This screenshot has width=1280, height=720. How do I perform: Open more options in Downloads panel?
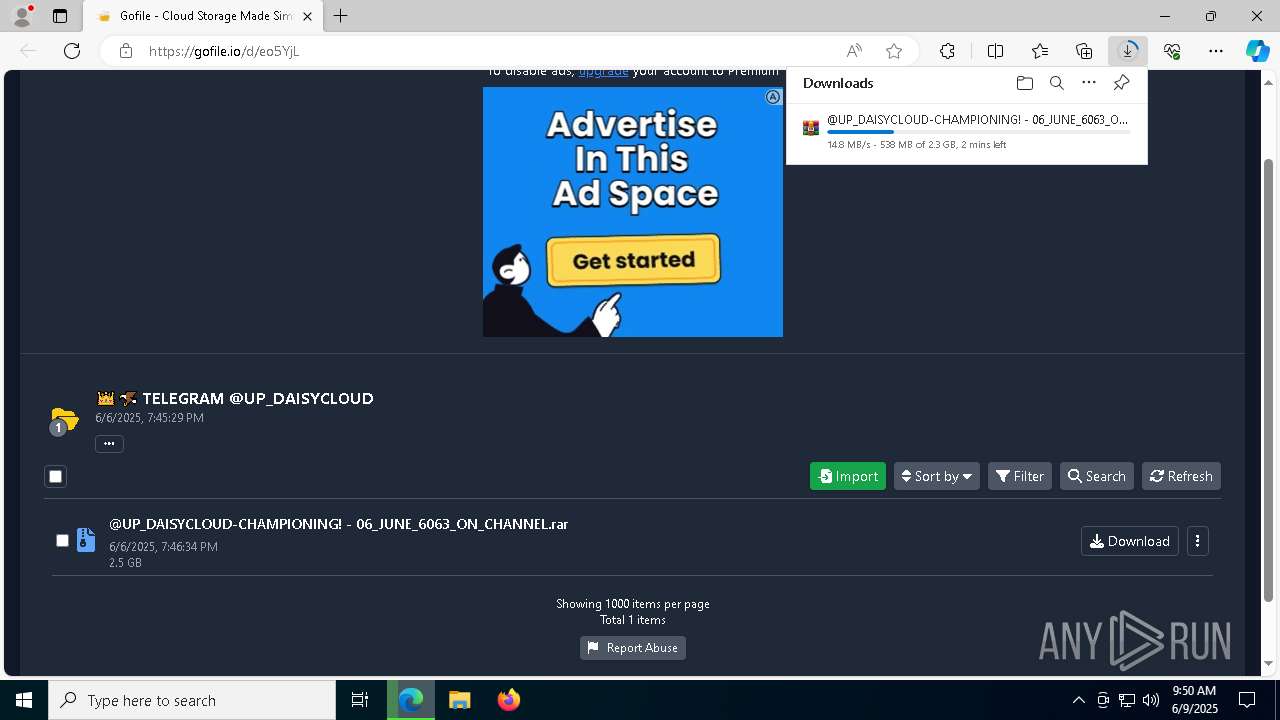1089,83
